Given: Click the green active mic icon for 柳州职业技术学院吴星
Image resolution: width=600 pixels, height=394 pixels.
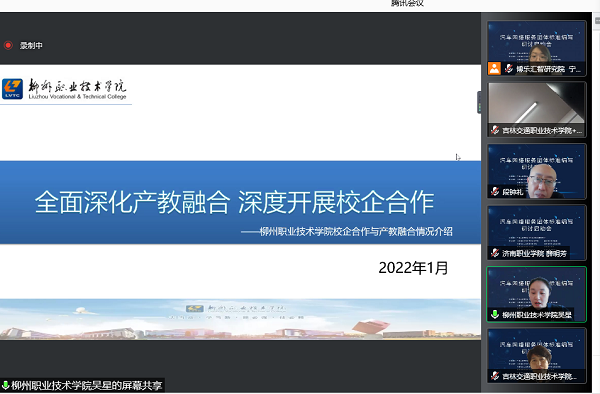Looking at the screenshot, I should (495, 314).
